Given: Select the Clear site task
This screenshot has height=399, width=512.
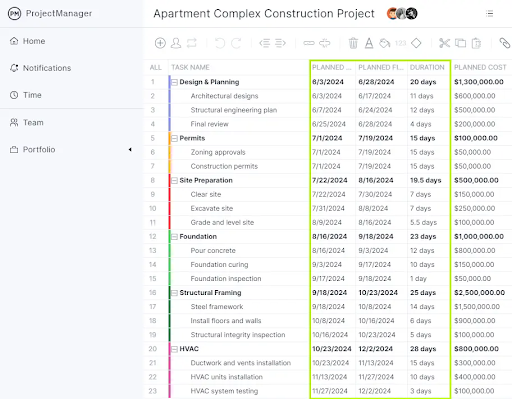Looking at the screenshot, I should pyautogui.click(x=206, y=194).
